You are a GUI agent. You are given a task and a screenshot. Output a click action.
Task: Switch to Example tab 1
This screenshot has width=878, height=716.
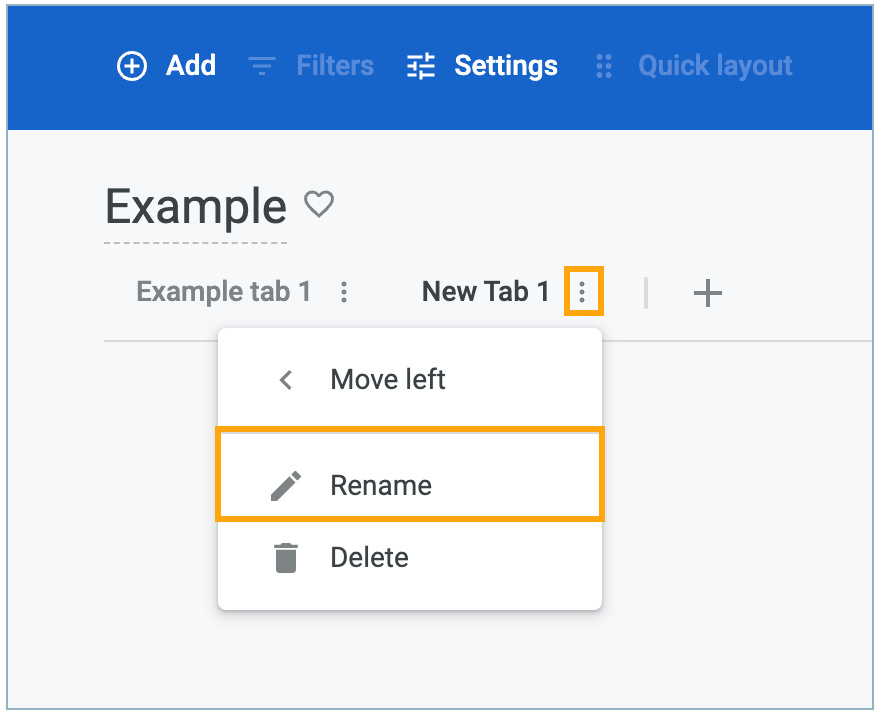click(223, 292)
